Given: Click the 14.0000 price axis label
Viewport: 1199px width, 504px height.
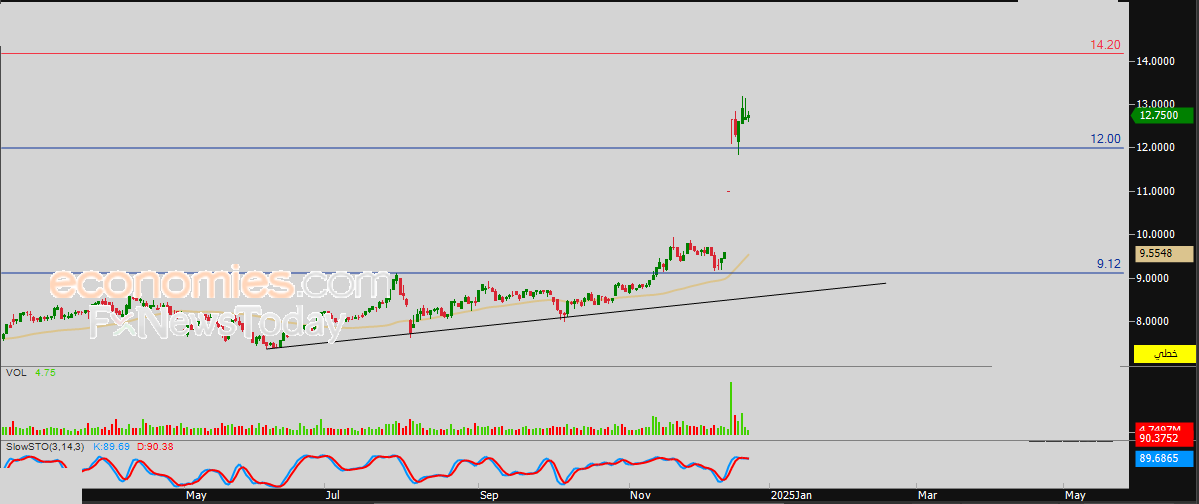Looking at the screenshot, I should click(x=1155, y=60).
